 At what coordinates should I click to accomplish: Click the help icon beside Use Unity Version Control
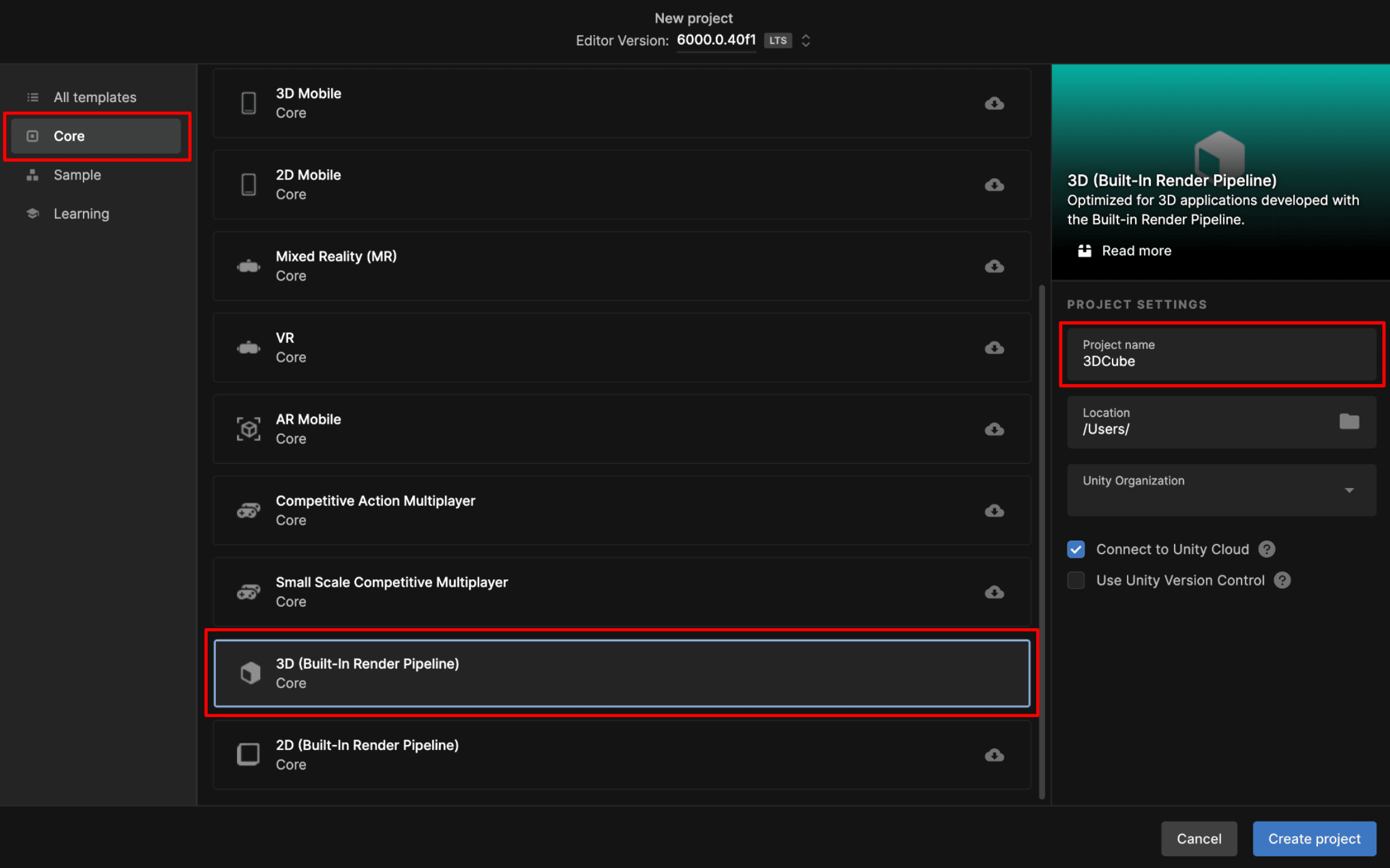point(1282,580)
